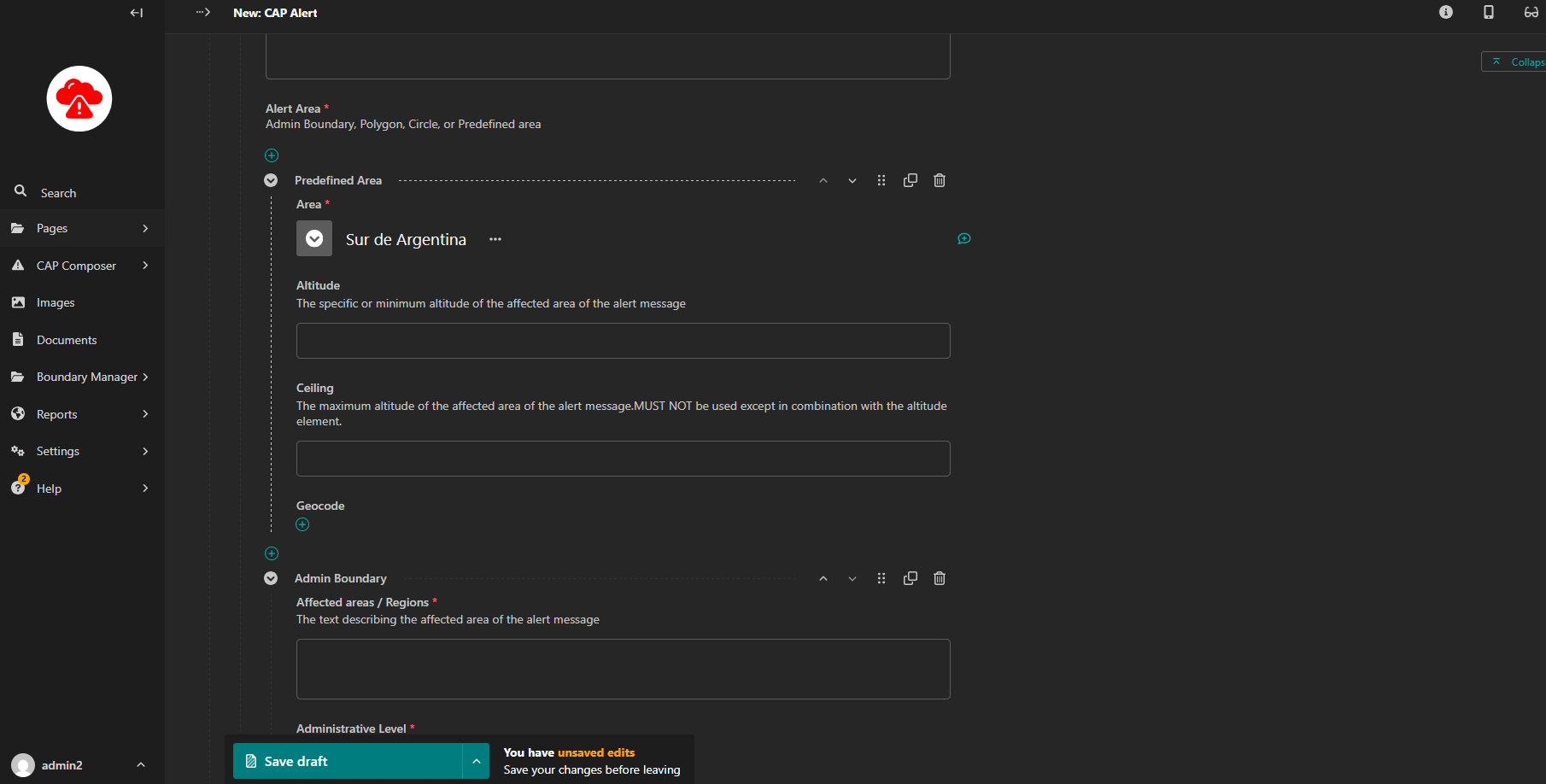This screenshot has height=784, width=1546.
Task: Expand CAP Composer submenu chevron
Action: [x=145, y=266]
